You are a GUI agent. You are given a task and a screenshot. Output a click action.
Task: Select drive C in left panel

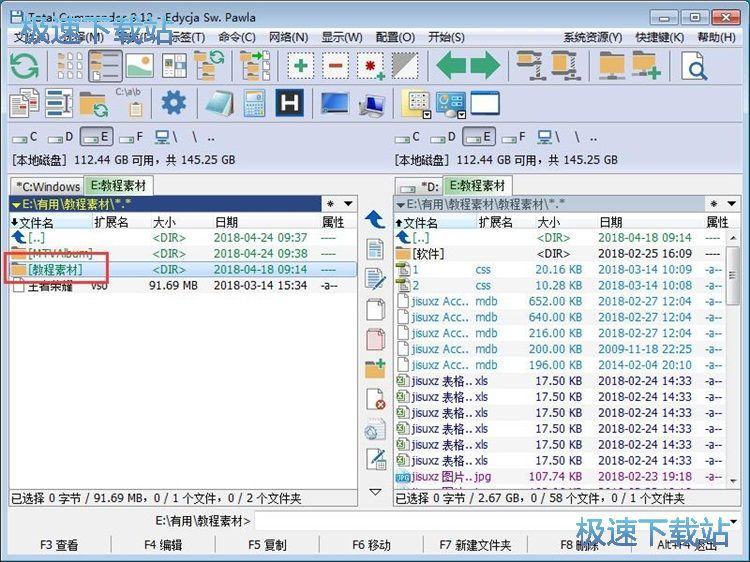[25, 138]
